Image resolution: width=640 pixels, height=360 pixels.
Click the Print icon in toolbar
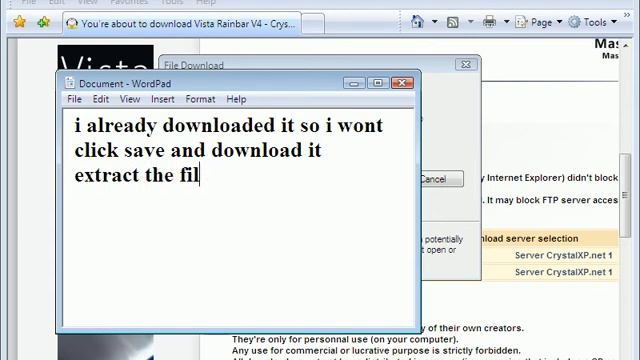click(x=489, y=22)
